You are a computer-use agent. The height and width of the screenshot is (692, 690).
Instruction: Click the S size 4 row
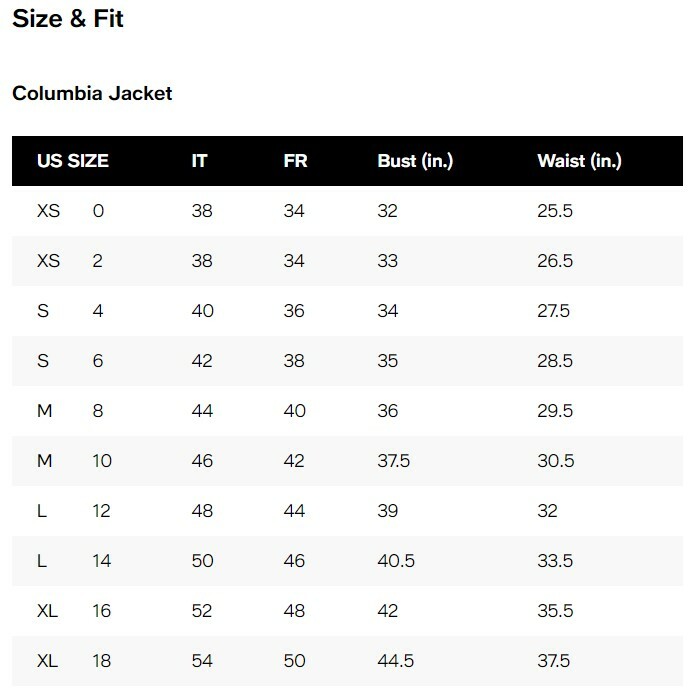tap(347, 311)
